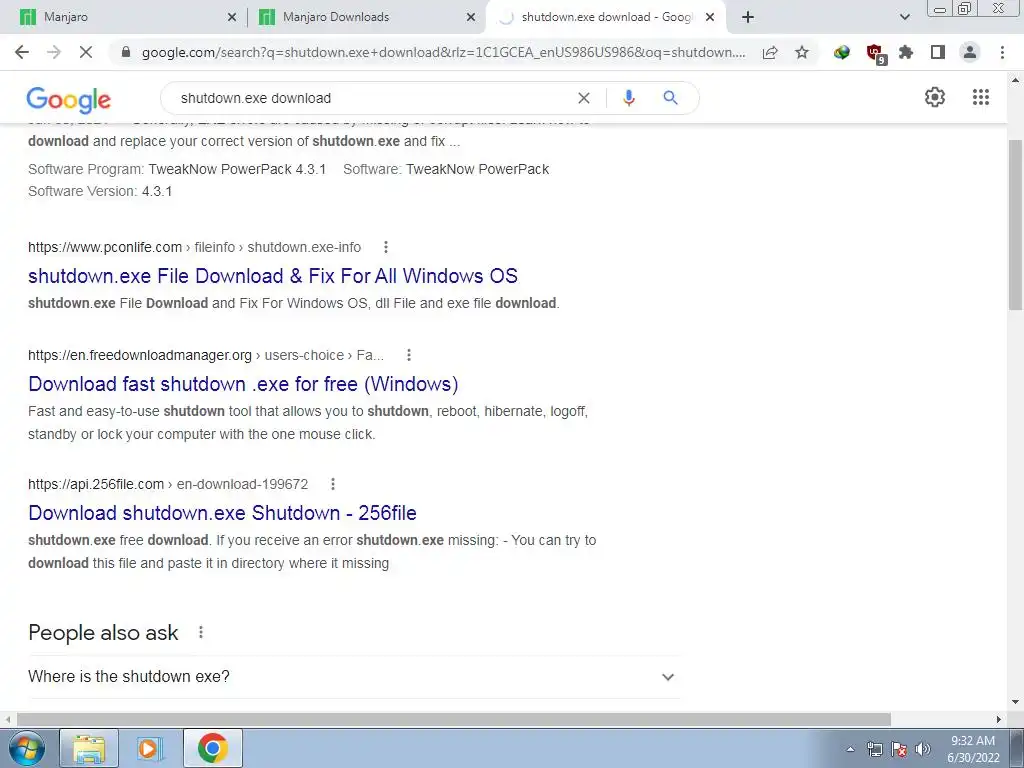The height and width of the screenshot is (768, 1024).
Task: Share this page using the share icon
Action: tap(770, 52)
